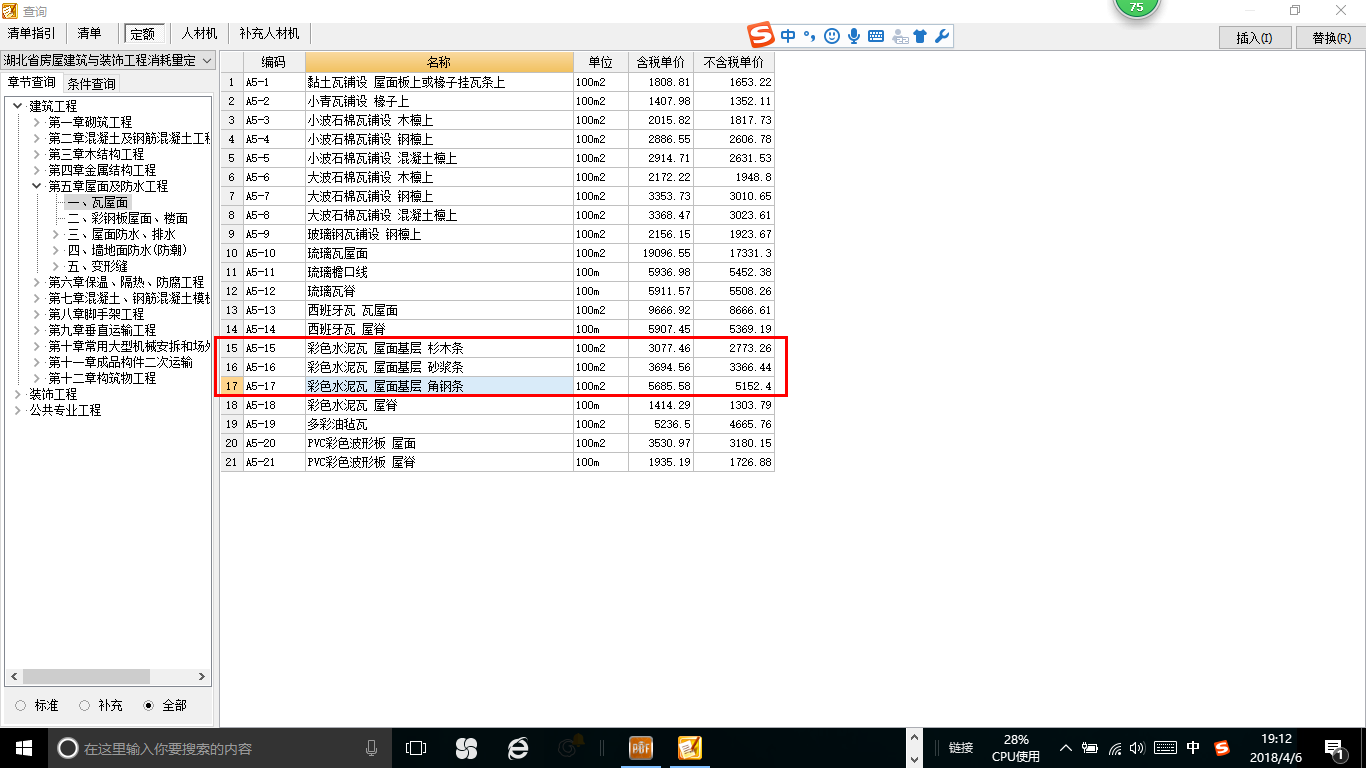Expand 三、屋面防水、排水 node
Screen dimensions: 1366x768
click(x=56, y=234)
